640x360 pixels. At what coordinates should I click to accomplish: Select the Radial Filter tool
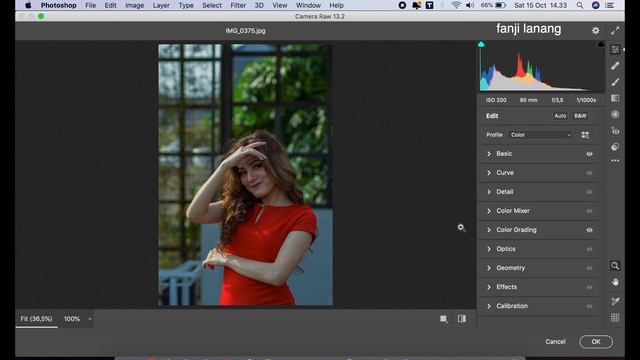(615, 115)
